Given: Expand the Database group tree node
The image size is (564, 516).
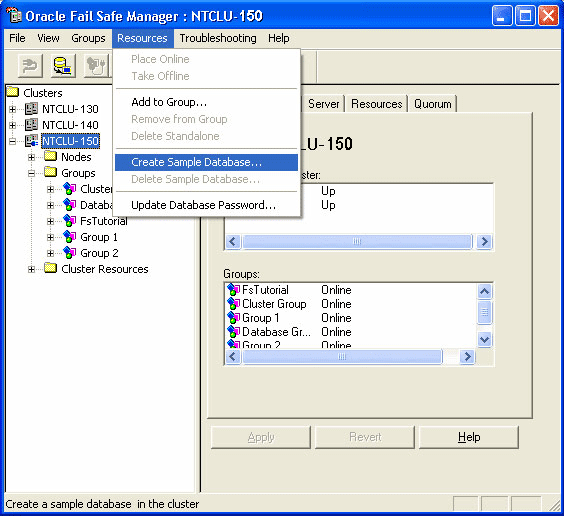Looking at the screenshot, I should point(50,205).
